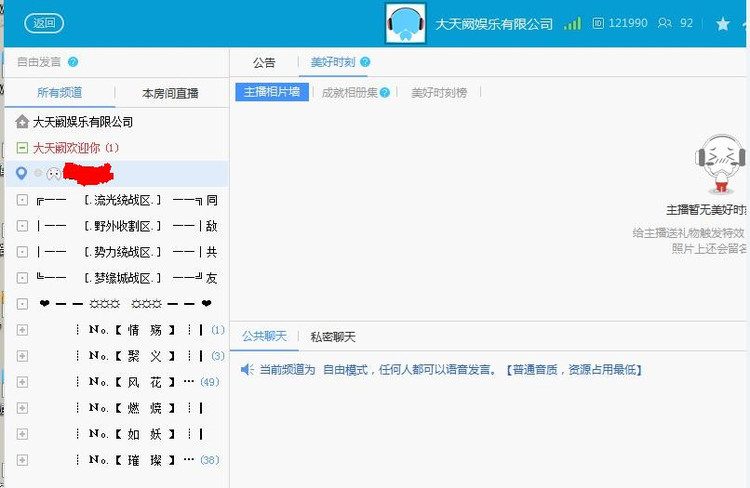
Task: Collapse the 大天阙欢迎你 channel group
Action: (x=22, y=148)
